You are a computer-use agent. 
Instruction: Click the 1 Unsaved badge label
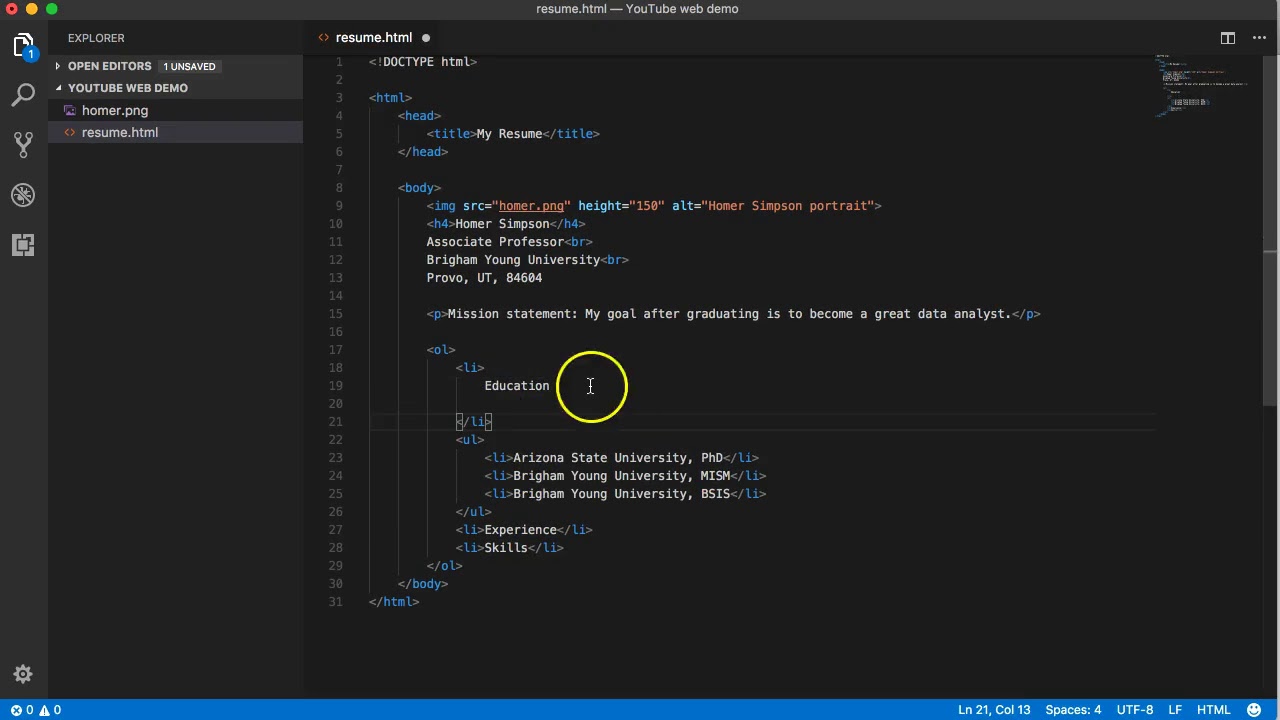[189, 66]
